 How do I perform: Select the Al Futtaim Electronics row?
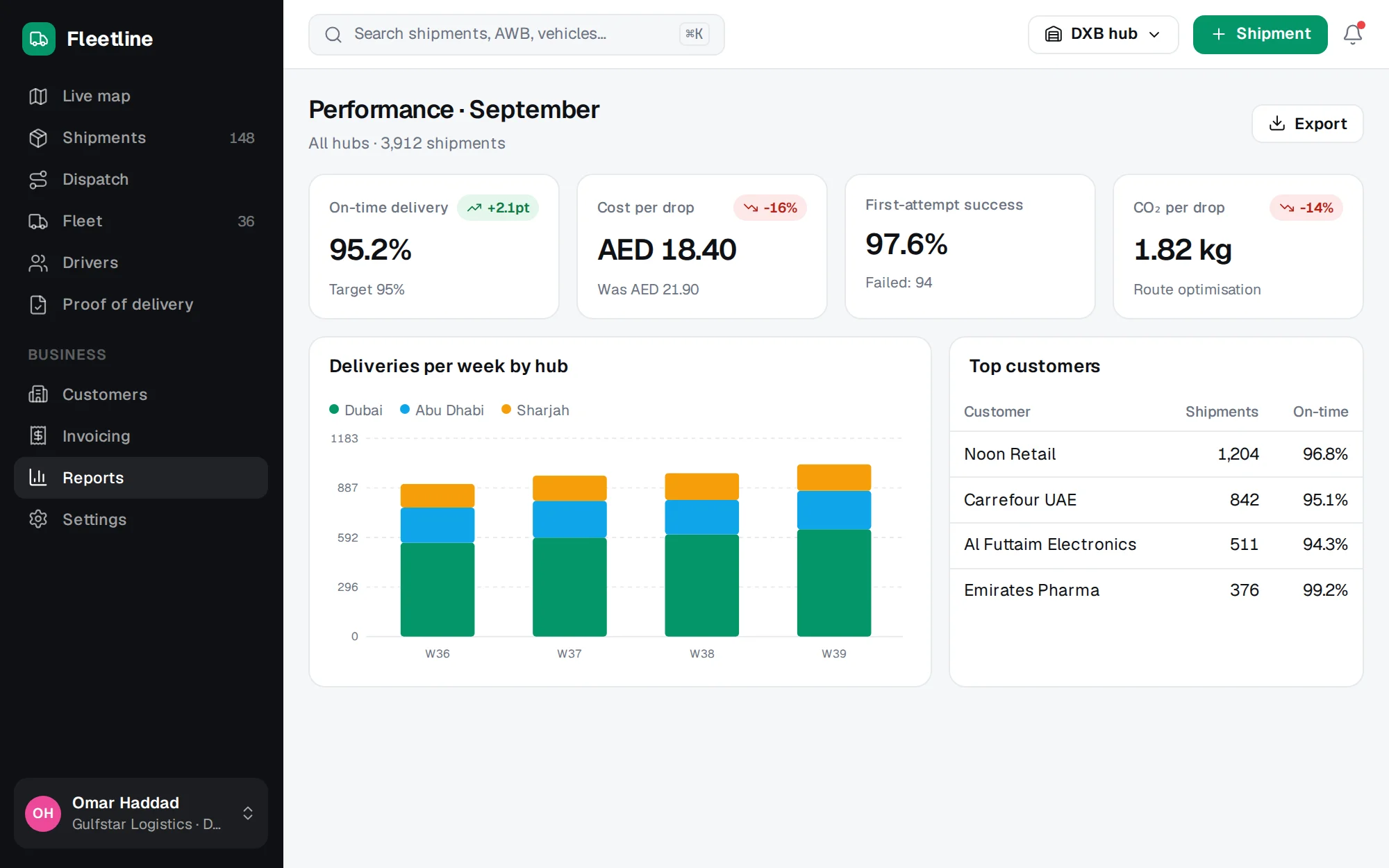1156,545
